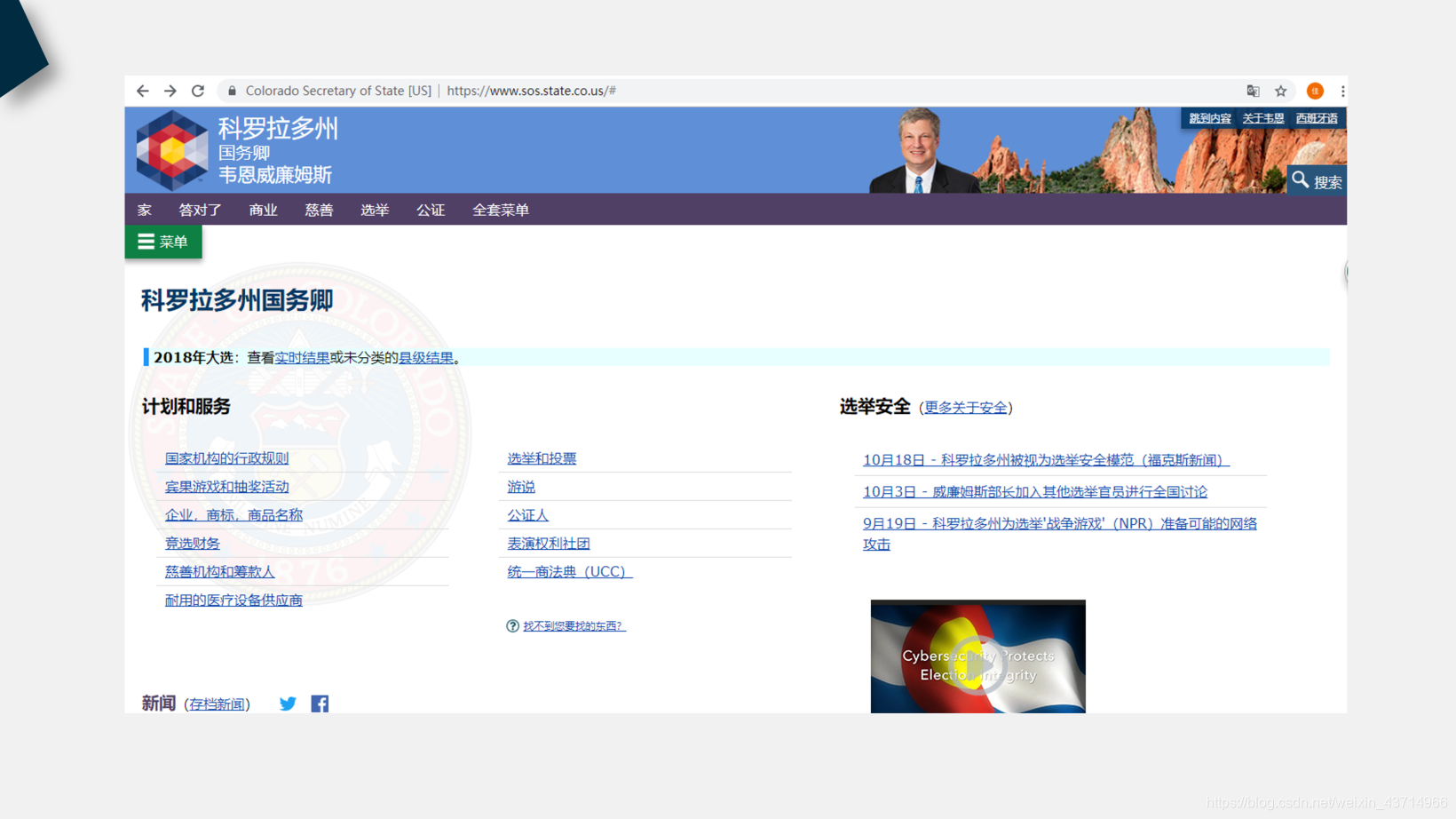Open the 实时结果 link
Image resolution: width=1456 pixels, height=819 pixels.
point(302,357)
